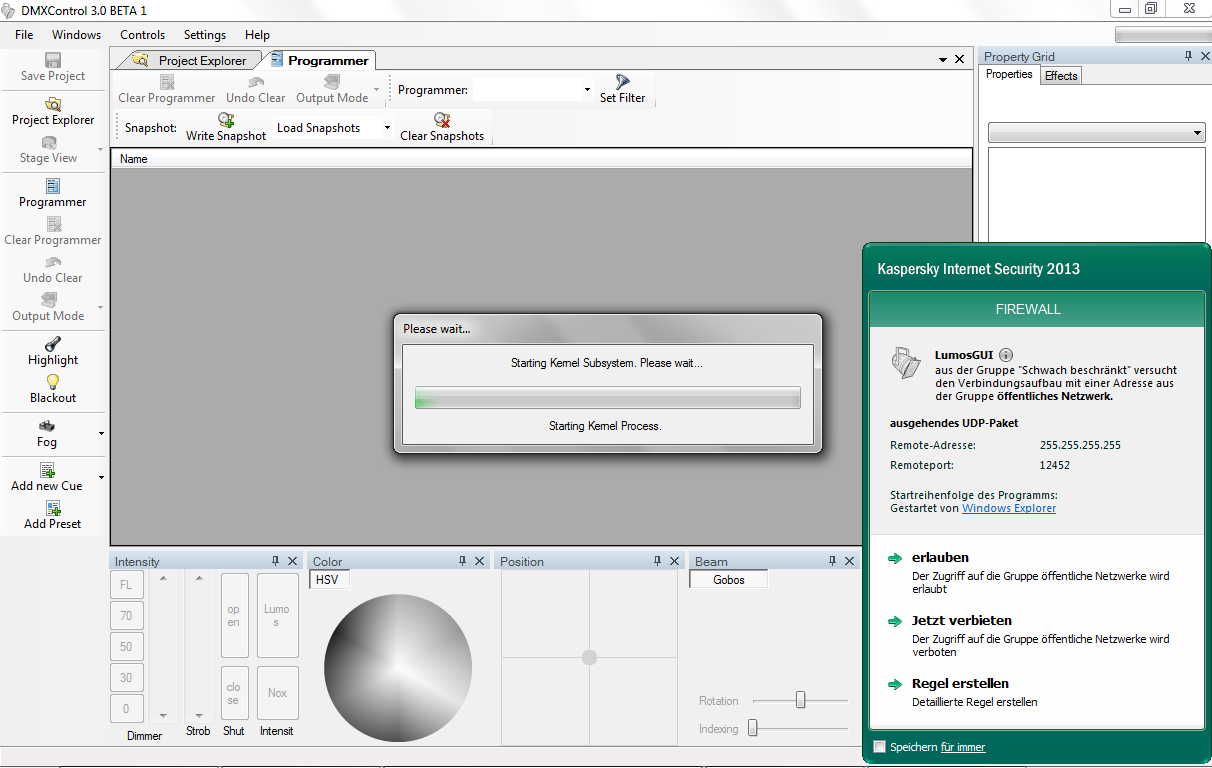Enable the 'Speichern für immer' checkbox
The height and width of the screenshot is (768, 1212).
click(x=880, y=747)
